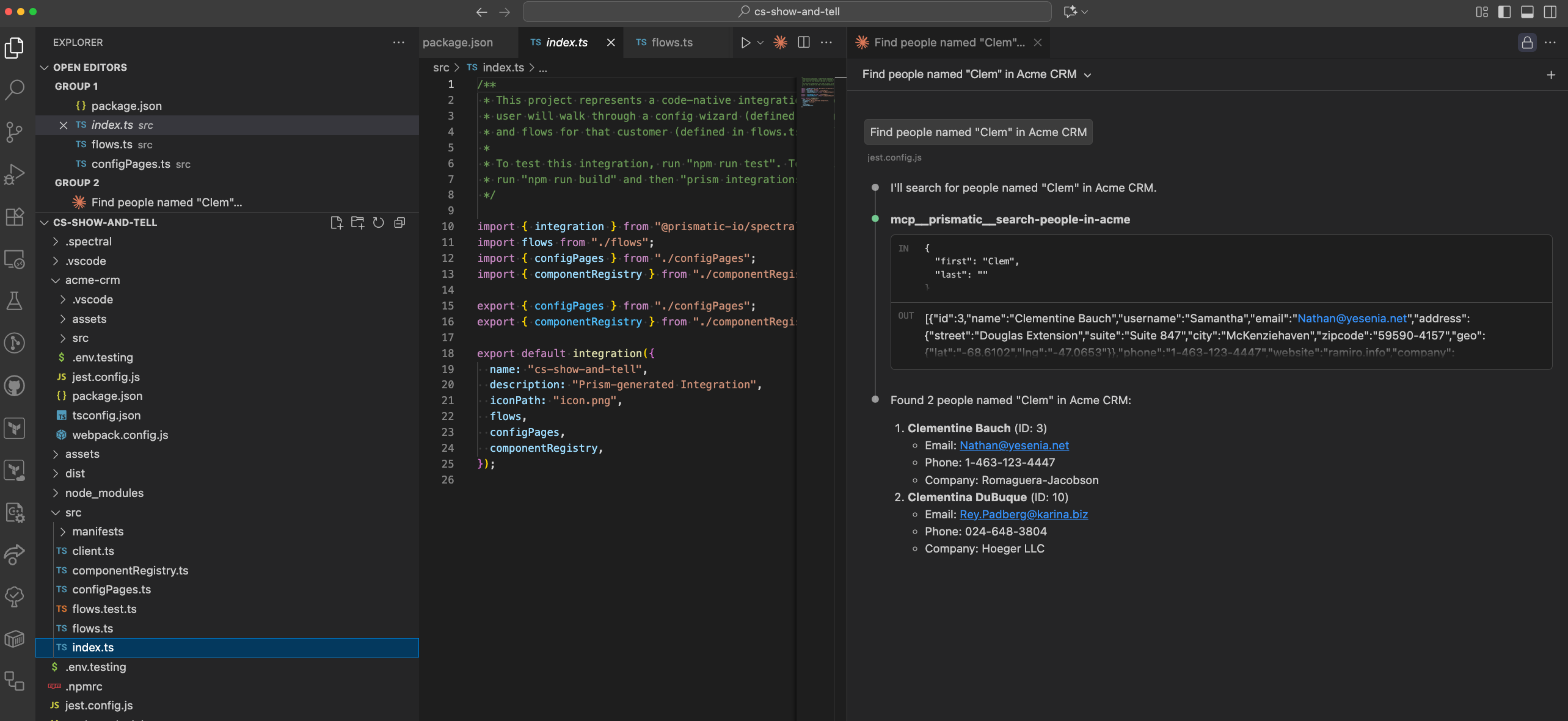
Task: Click the Claude asterisk icon in editor toolbar
Action: [780, 42]
